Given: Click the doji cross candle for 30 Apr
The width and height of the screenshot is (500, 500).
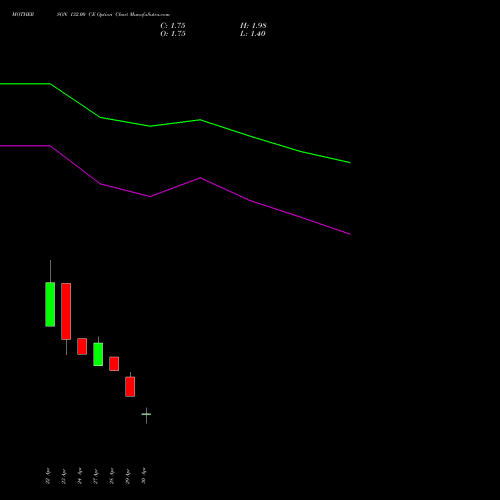Looking at the screenshot, I should [146, 414].
